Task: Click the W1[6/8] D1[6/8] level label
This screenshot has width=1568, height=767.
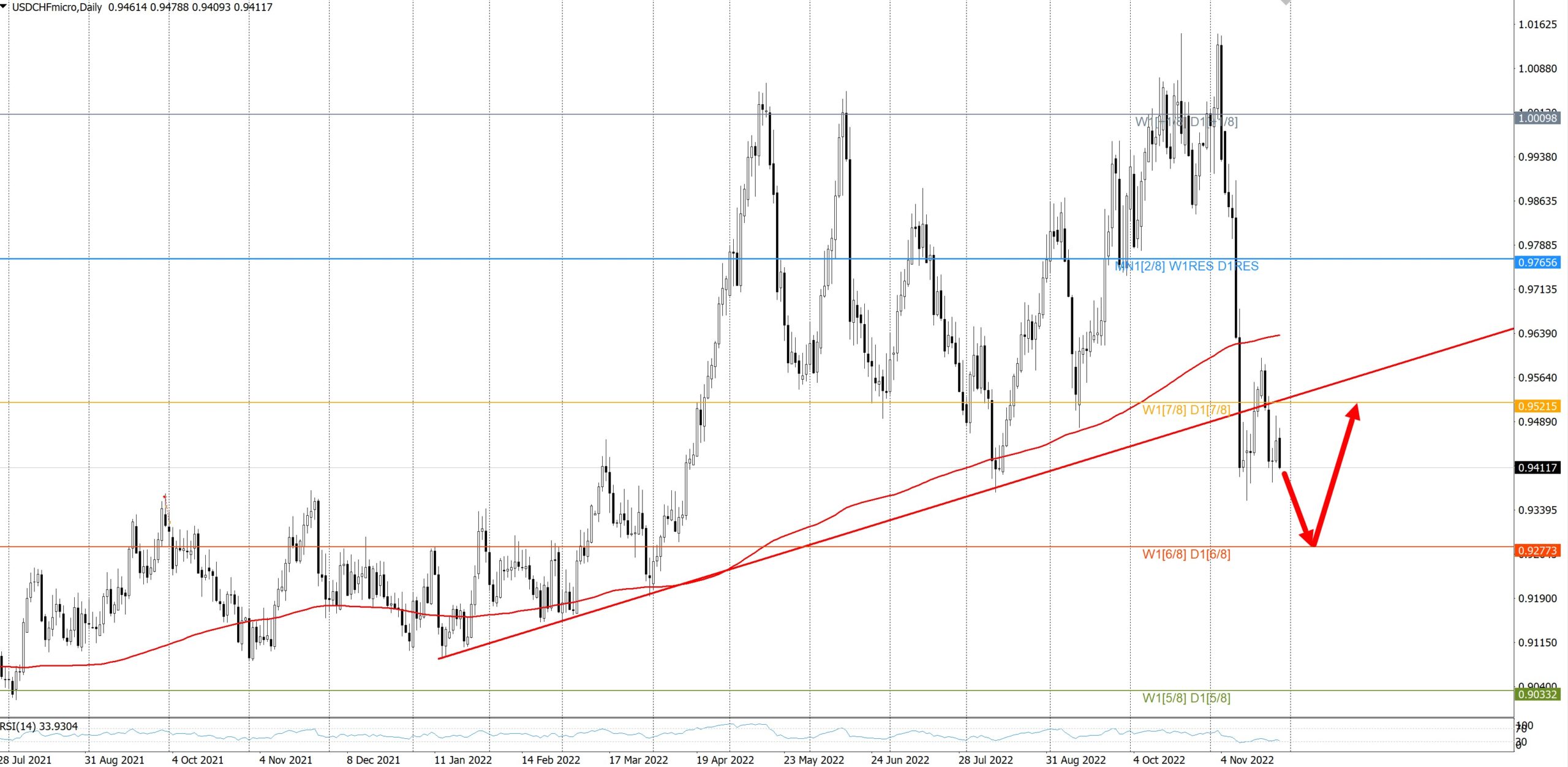Action: coord(1186,554)
